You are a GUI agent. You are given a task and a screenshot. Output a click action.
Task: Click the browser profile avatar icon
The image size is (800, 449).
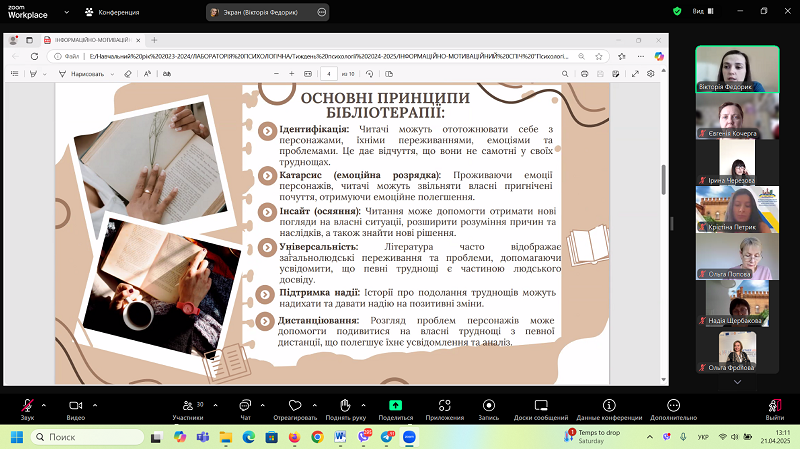coord(13,40)
